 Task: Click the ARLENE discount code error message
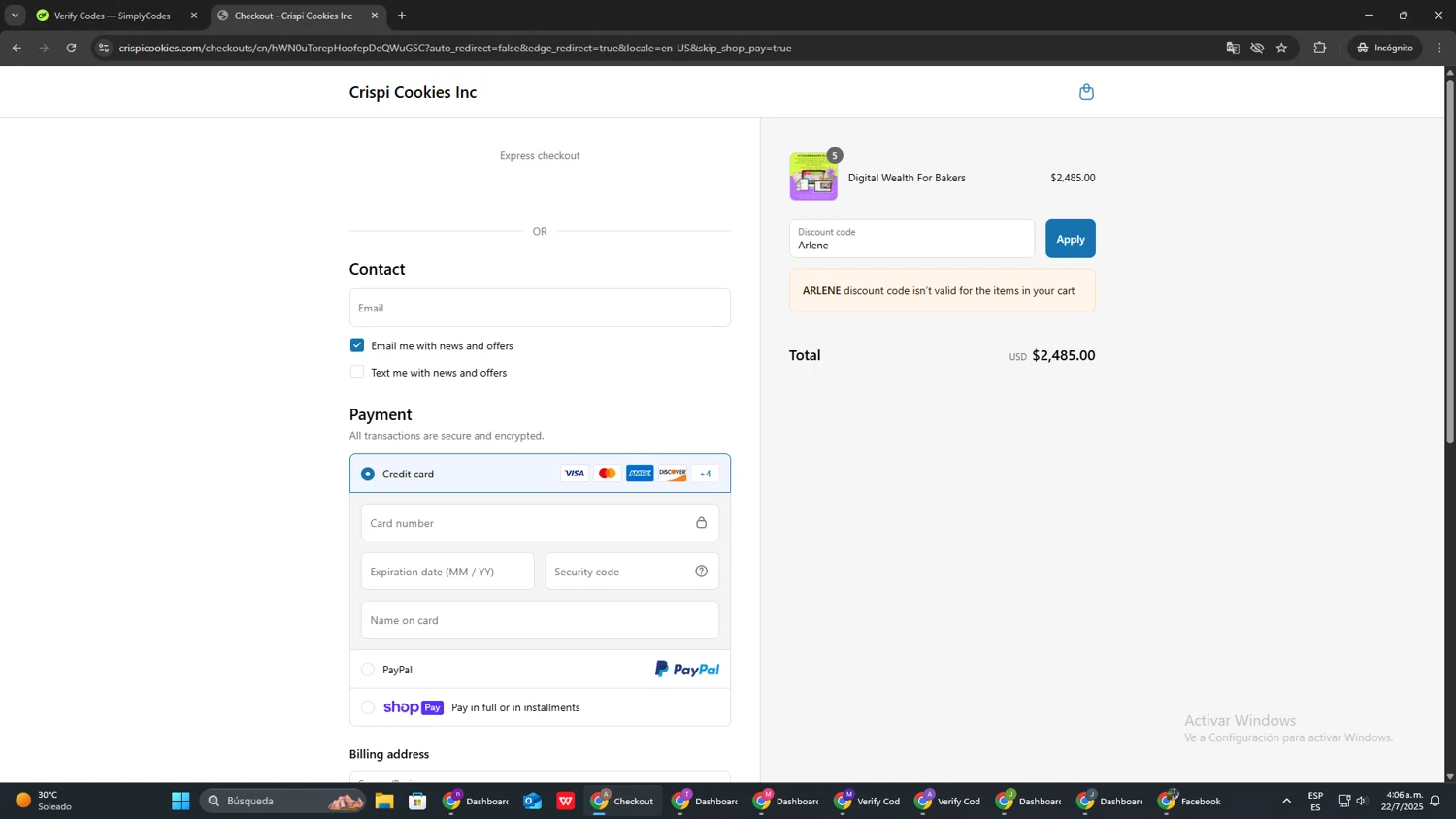point(943,290)
